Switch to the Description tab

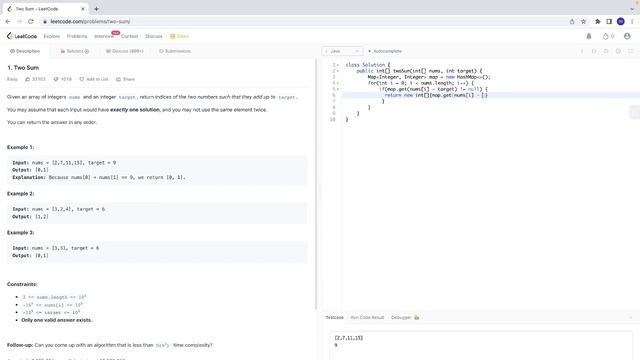25,51
